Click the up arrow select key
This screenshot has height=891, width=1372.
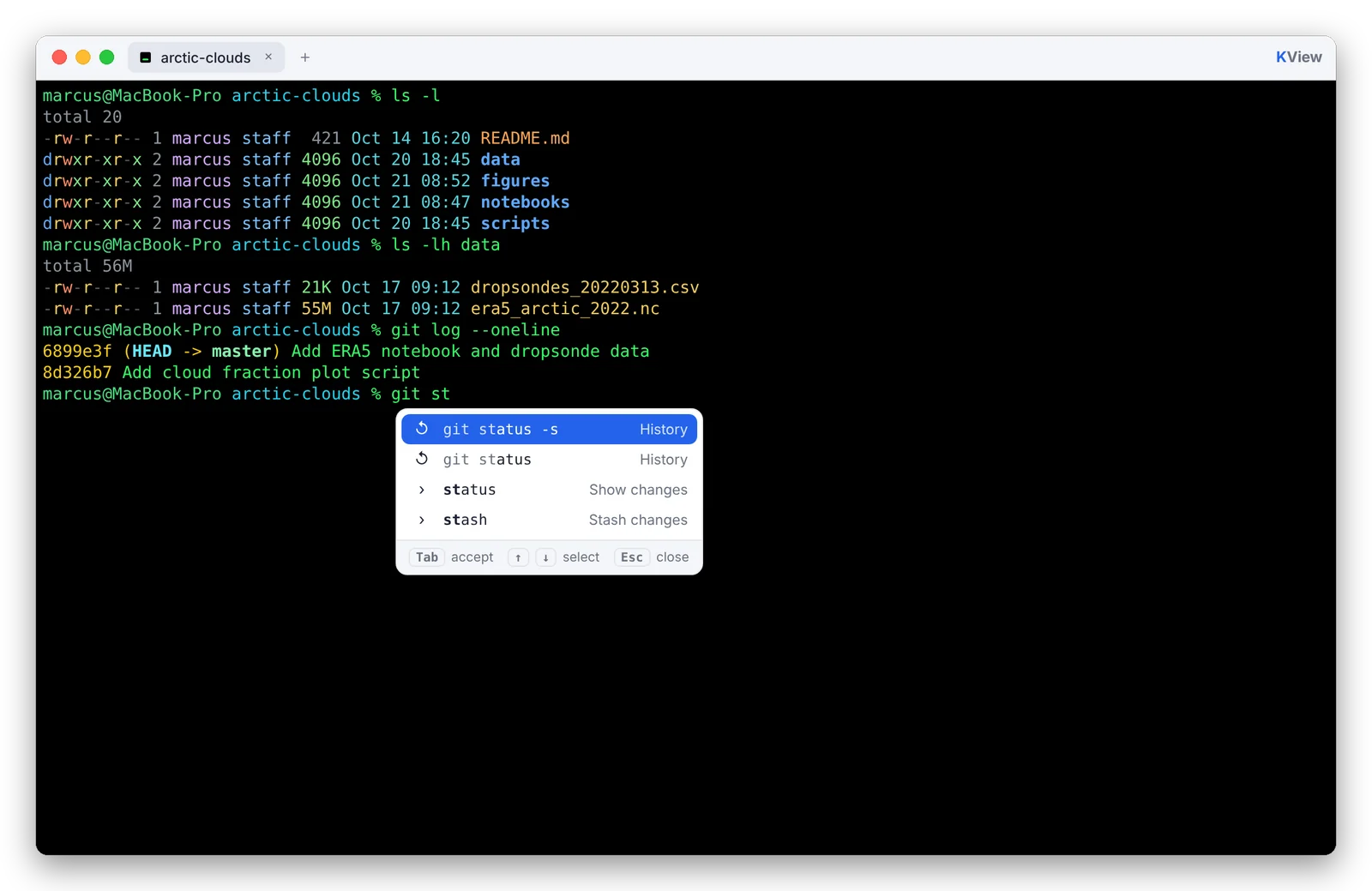[518, 557]
